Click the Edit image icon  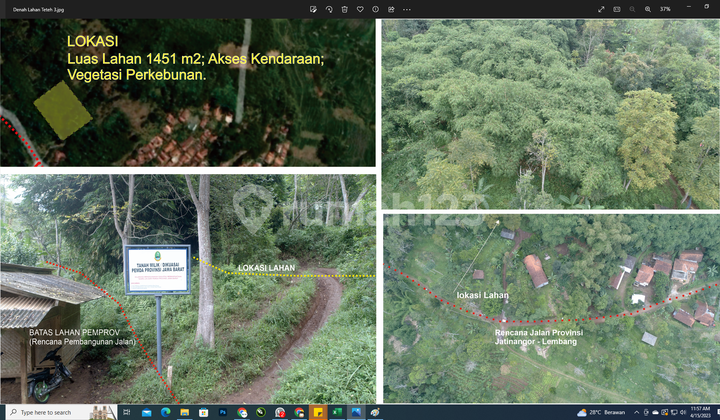tap(313, 9)
